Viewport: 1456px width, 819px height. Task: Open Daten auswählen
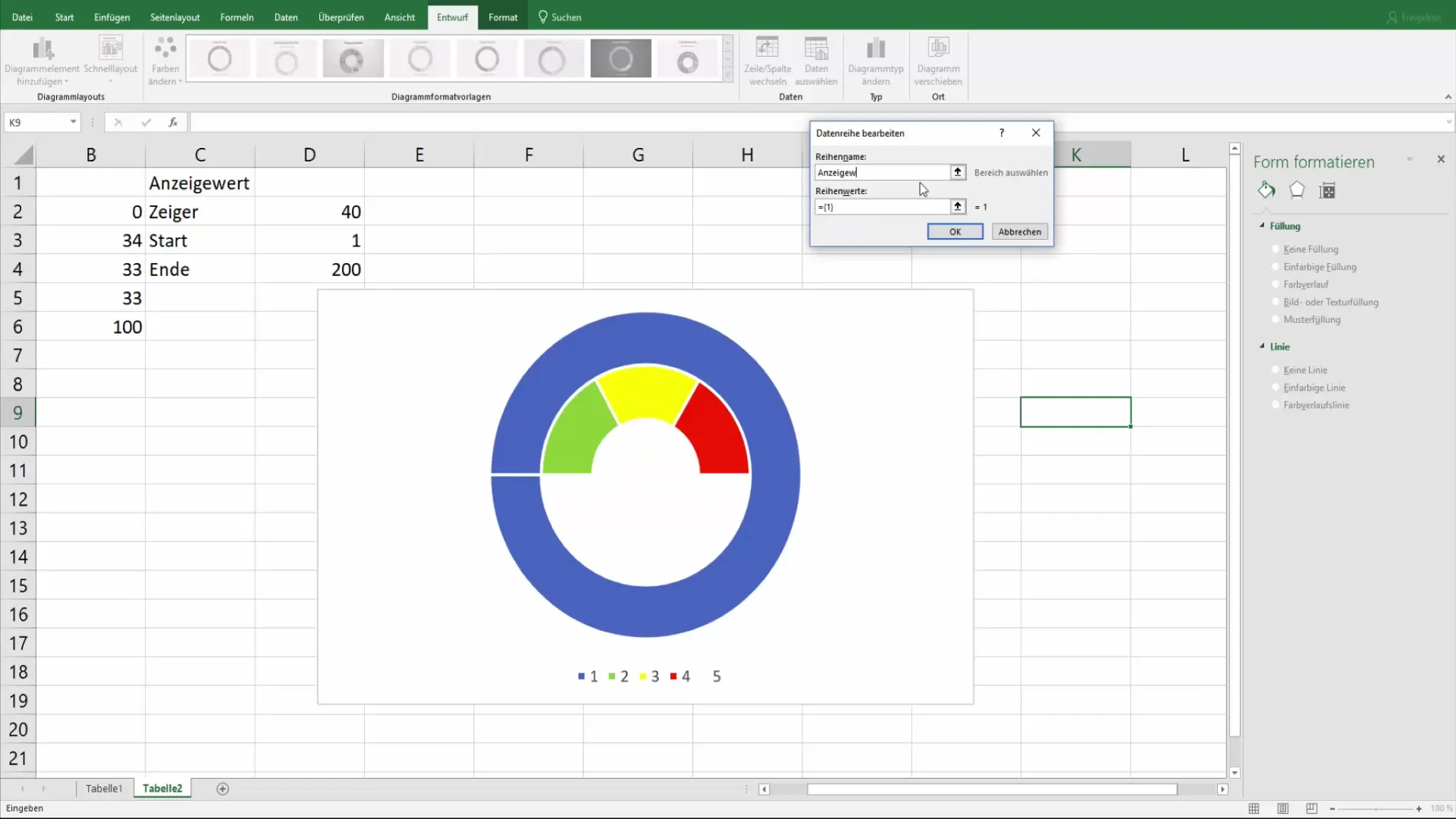tap(816, 60)
